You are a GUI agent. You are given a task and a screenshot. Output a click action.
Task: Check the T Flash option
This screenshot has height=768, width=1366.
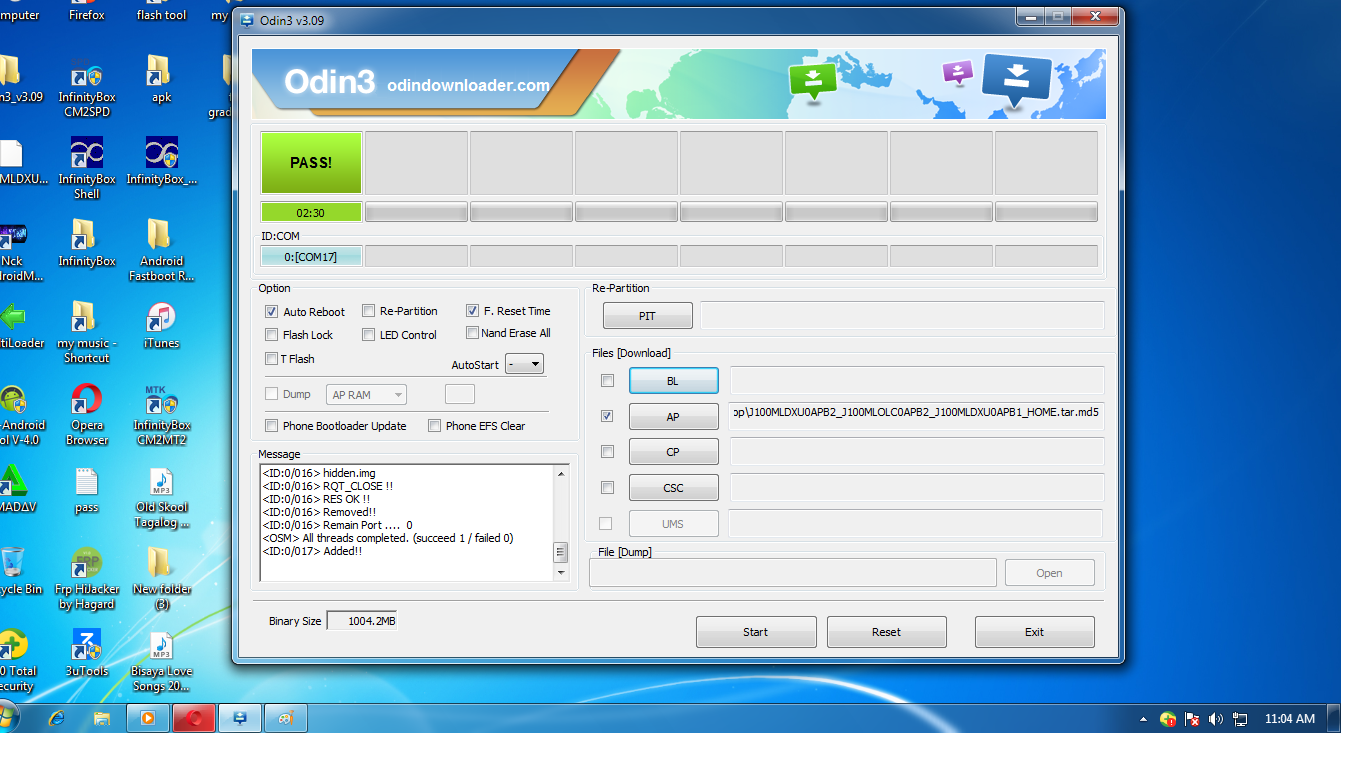pyautogui.click(x=272, y=359)
